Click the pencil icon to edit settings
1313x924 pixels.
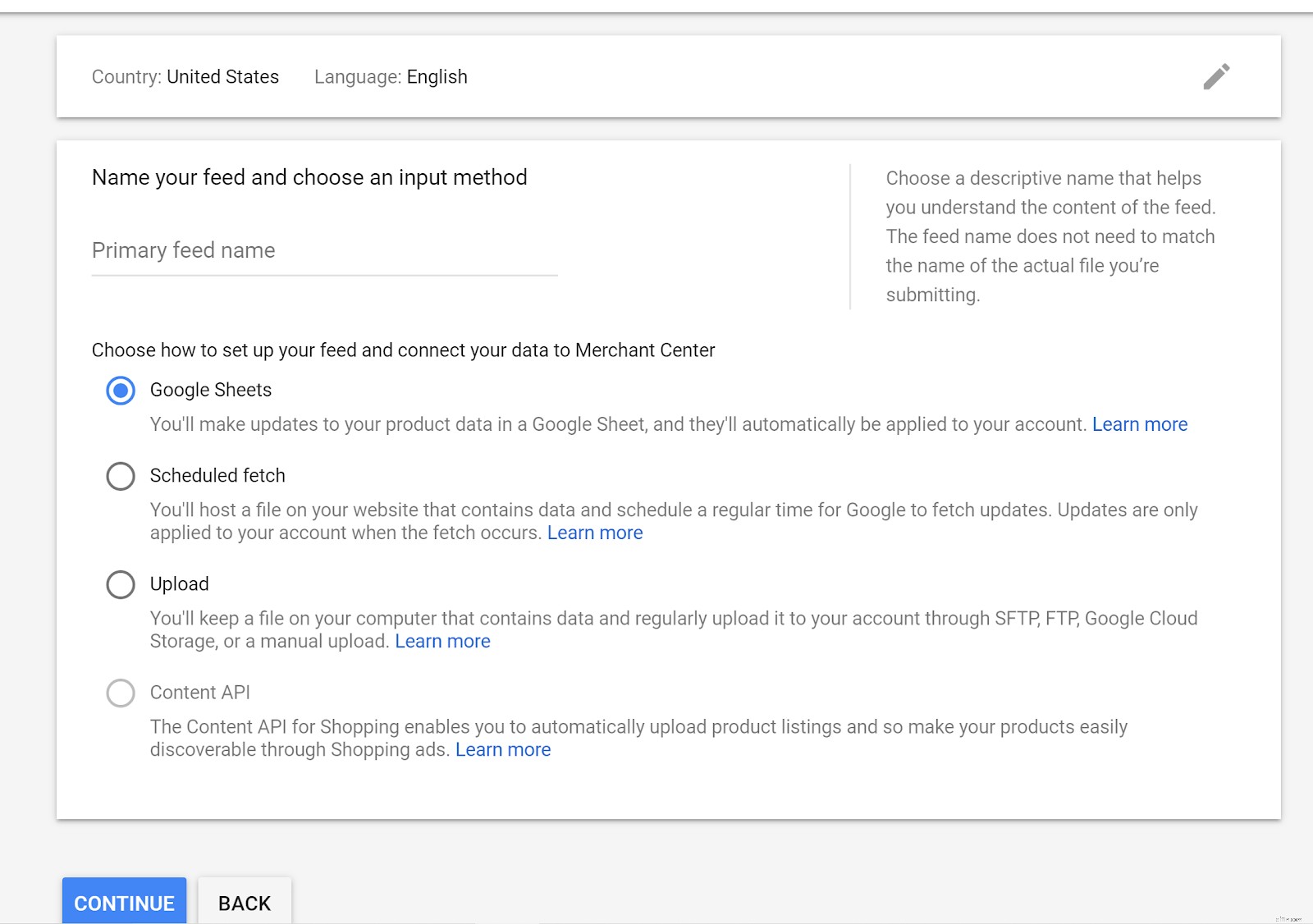(1216, 75)
